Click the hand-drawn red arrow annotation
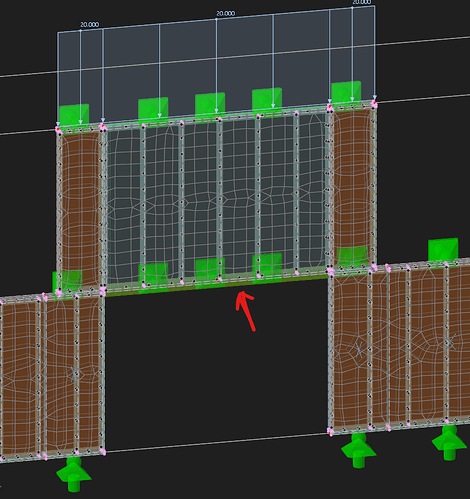This screenshot has height=499, width=470. [x=246, y=311]
